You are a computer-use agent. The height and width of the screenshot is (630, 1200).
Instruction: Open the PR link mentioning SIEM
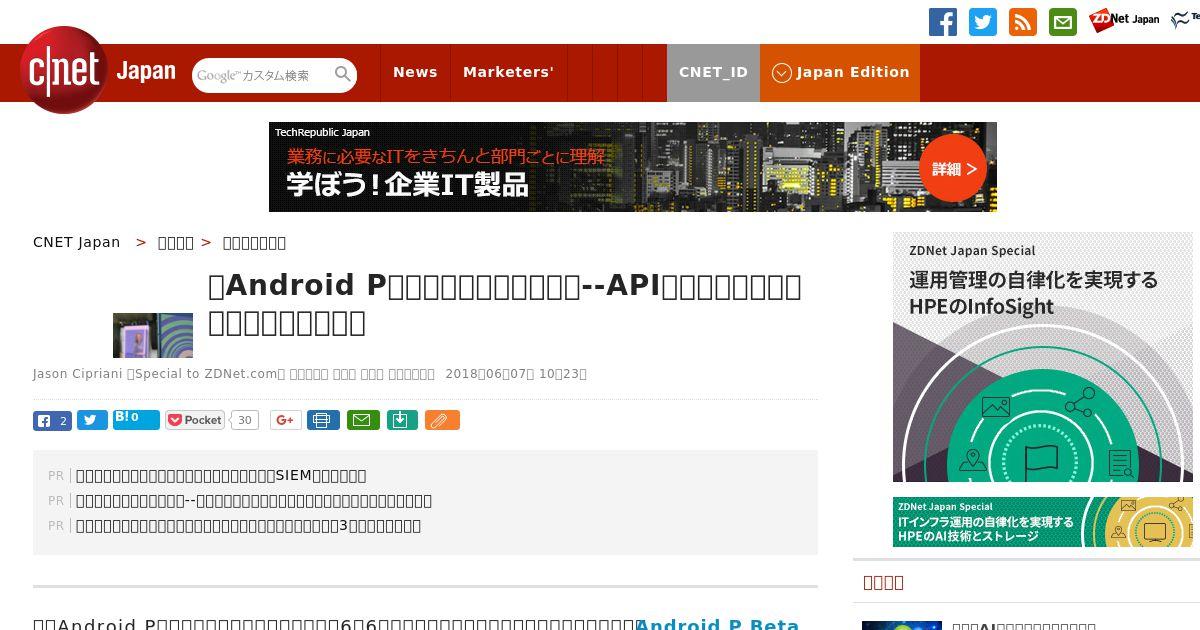point(221,475)
